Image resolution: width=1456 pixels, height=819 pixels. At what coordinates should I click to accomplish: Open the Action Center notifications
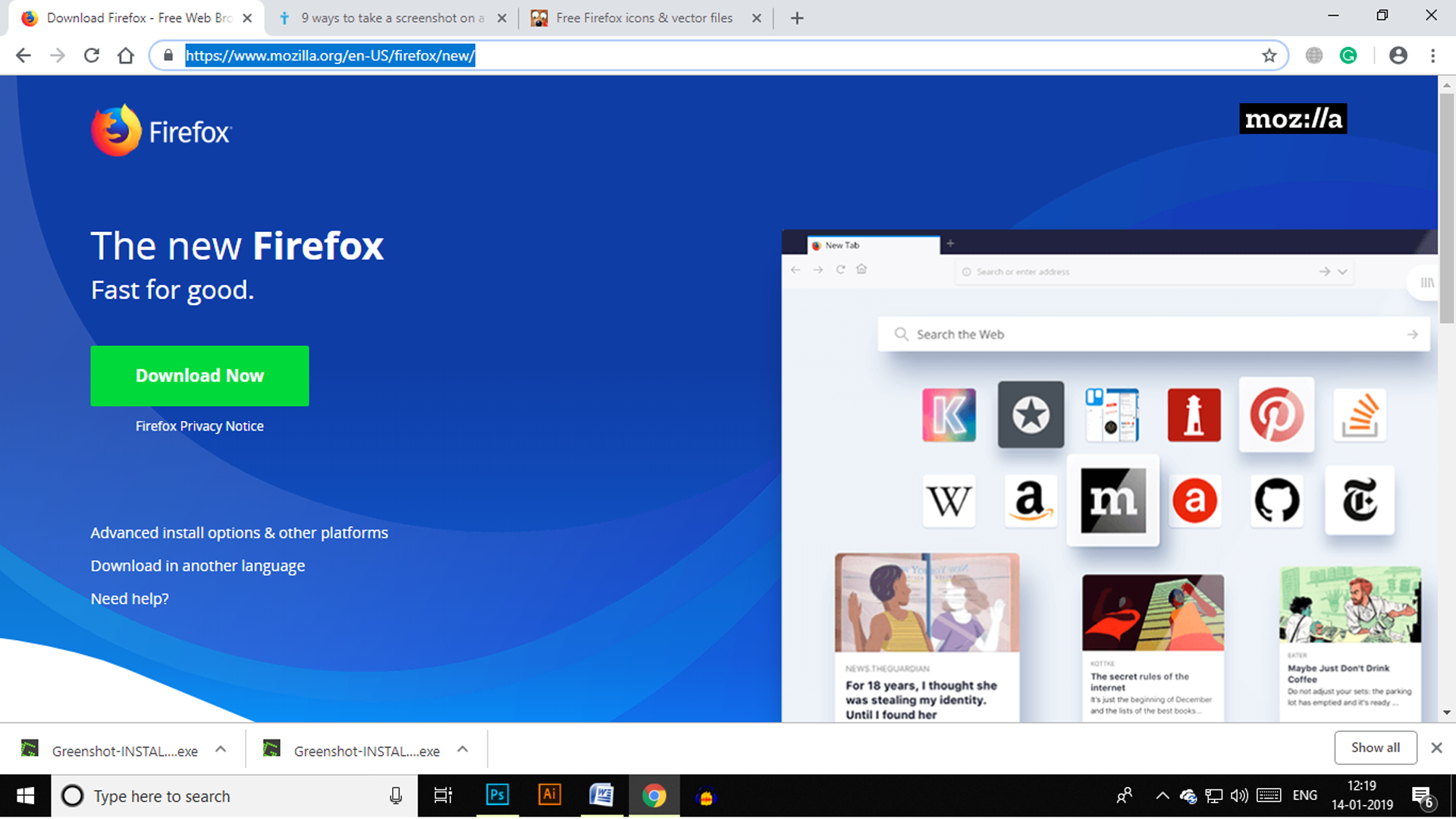(1423, 796)
